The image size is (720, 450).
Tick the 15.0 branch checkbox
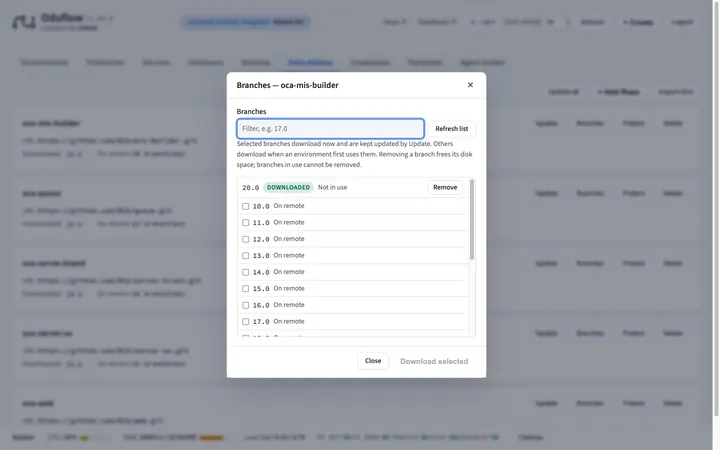coord(246,289)
